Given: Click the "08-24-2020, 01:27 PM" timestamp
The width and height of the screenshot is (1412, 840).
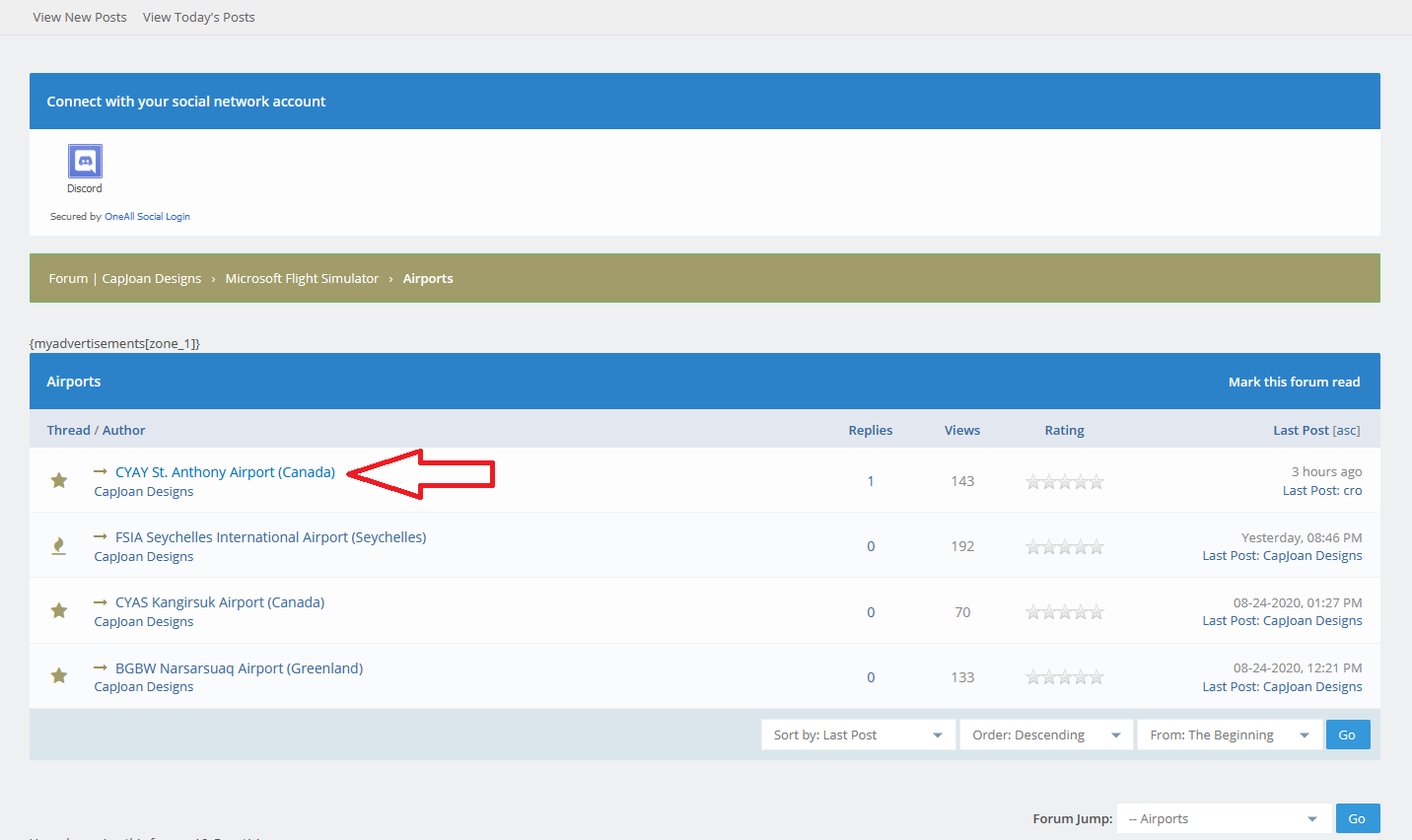Looking at the screenshot, I should [1298, 602].
